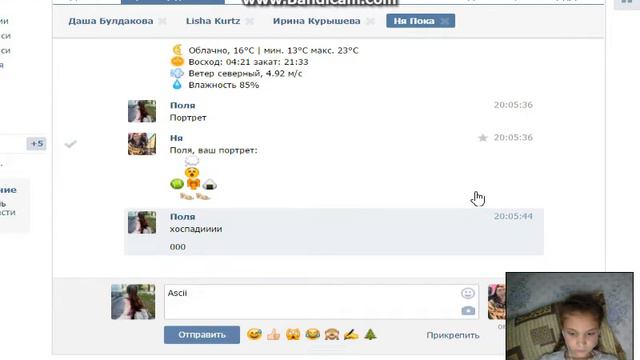Click the checkmark beside Ня message

71,144
